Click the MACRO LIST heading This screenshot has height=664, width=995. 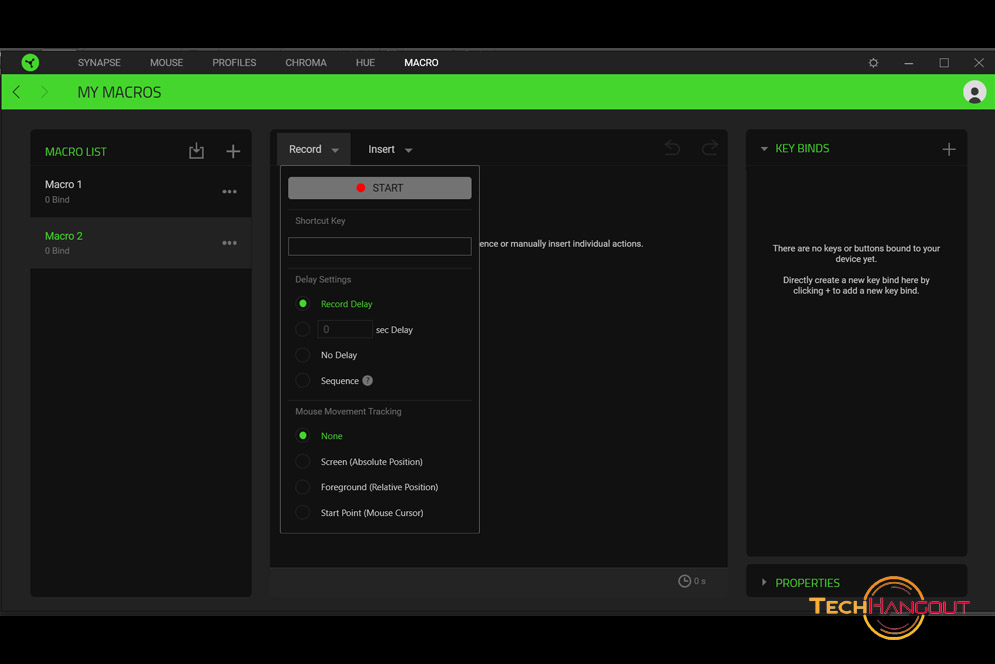tap(76, 152)
